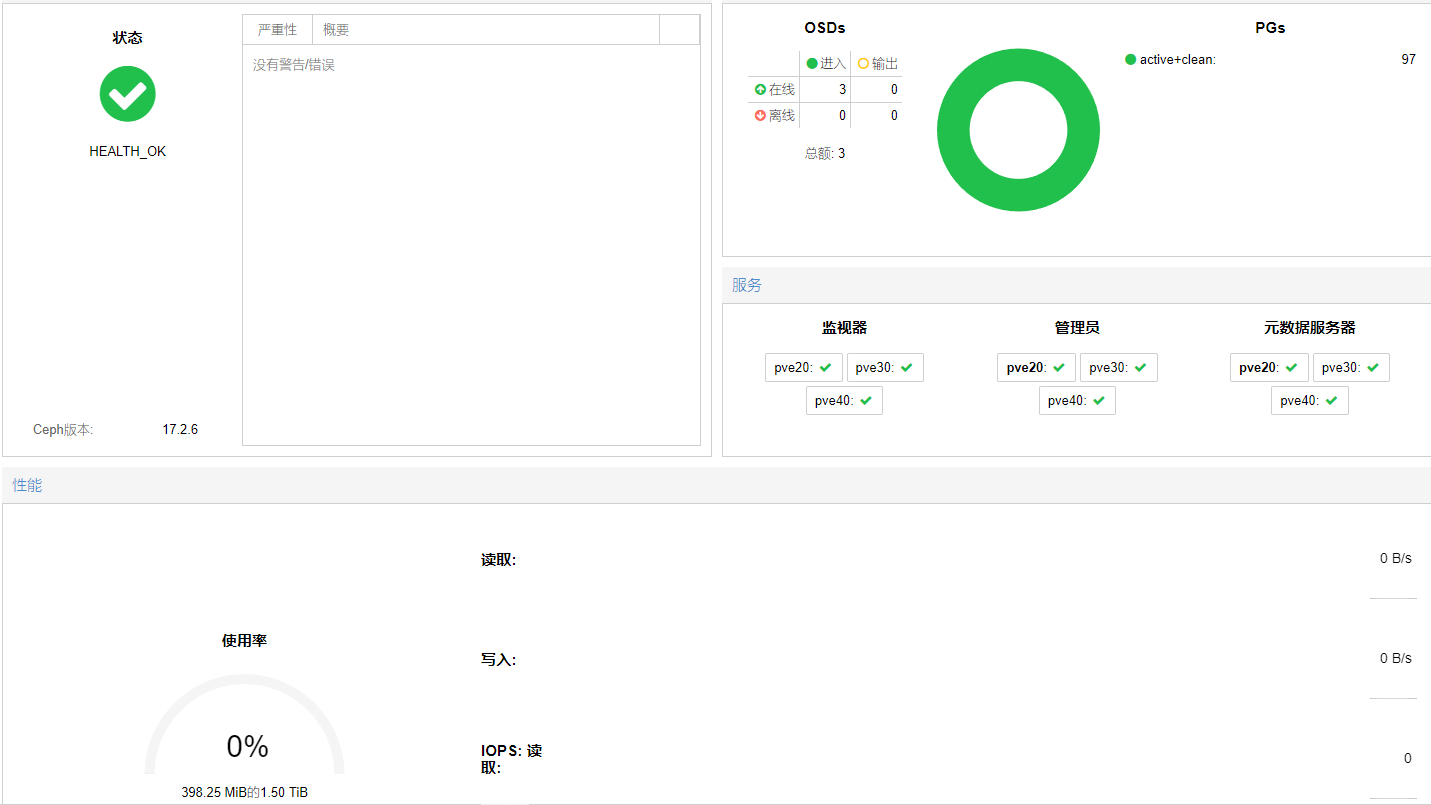
Task: Click the yellow circle icon beside 输出
Action: click(x=863, y=64)
